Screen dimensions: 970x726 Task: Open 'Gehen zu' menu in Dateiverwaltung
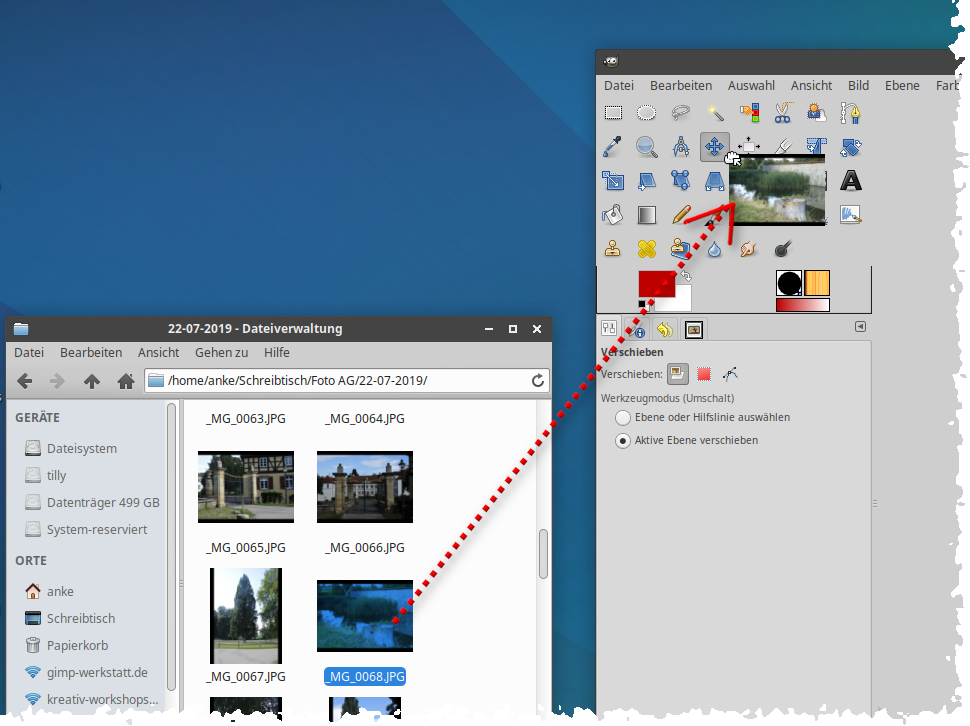pyautogui.click(x=221, y=352)
